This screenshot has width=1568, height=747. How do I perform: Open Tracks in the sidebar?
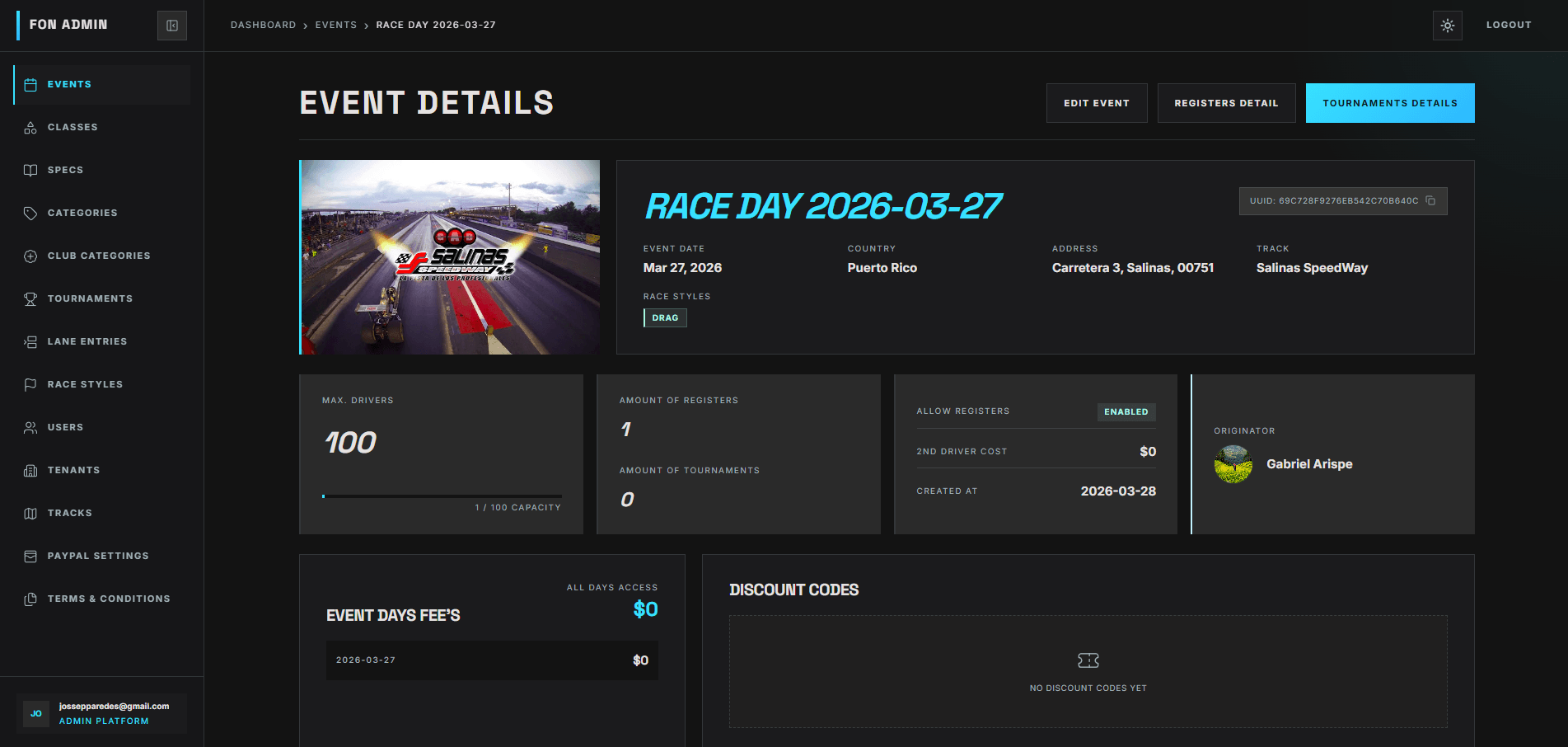click(x=102, y=514)
